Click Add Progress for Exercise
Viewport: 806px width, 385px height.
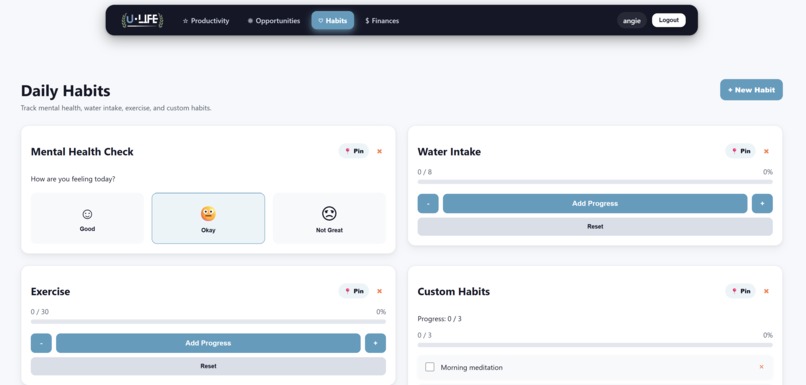coord(208,343)
